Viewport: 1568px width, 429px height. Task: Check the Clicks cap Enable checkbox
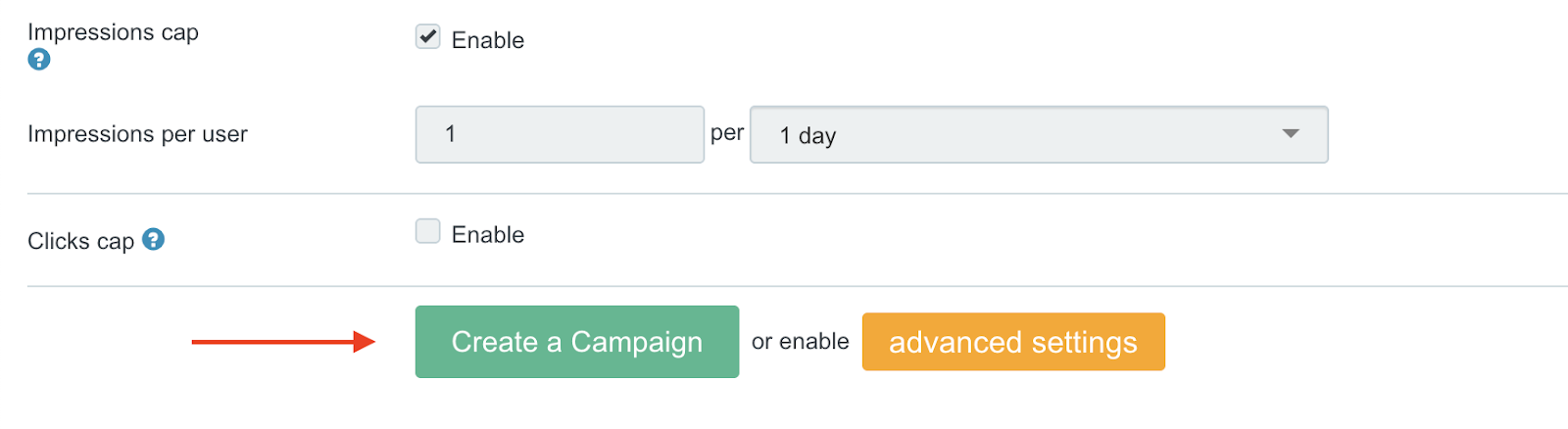428,231
